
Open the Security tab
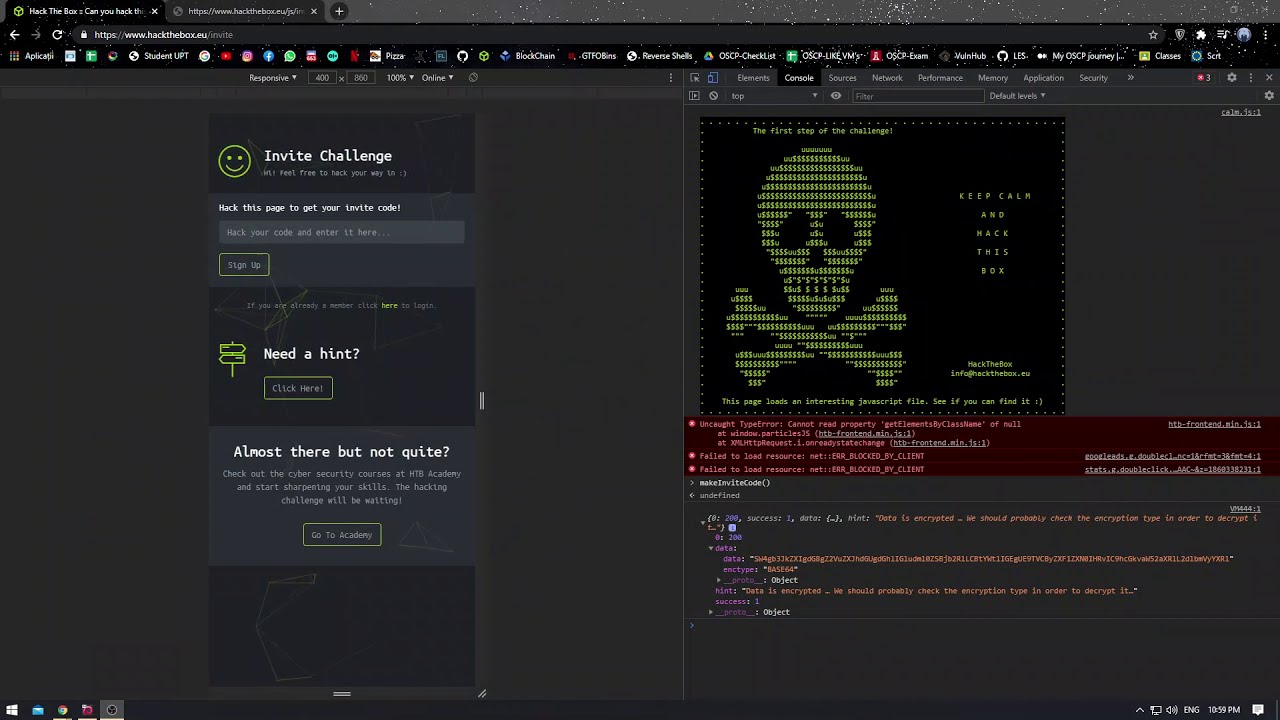(x=1093, y=78)
